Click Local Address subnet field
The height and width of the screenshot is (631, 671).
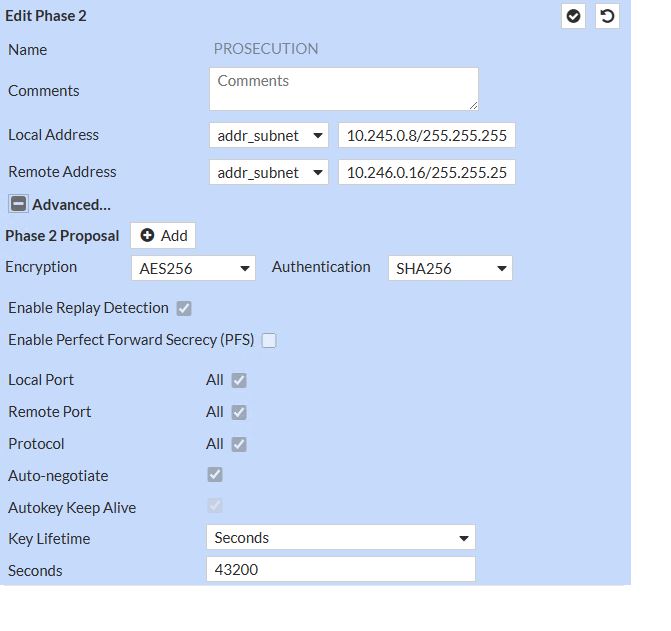(426, 135)
